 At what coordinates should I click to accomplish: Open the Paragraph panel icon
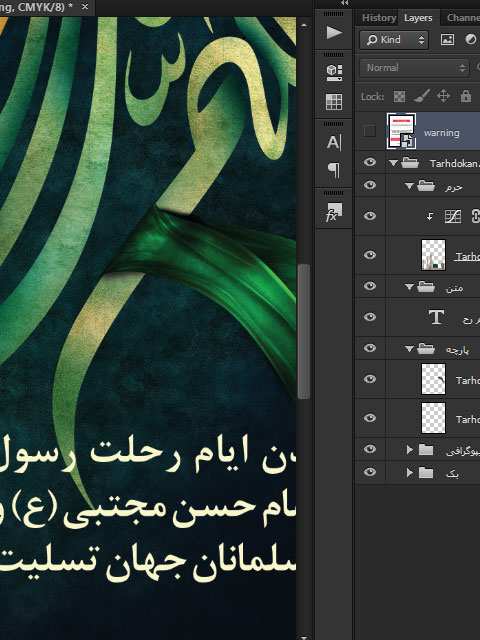tap(334, 170)
